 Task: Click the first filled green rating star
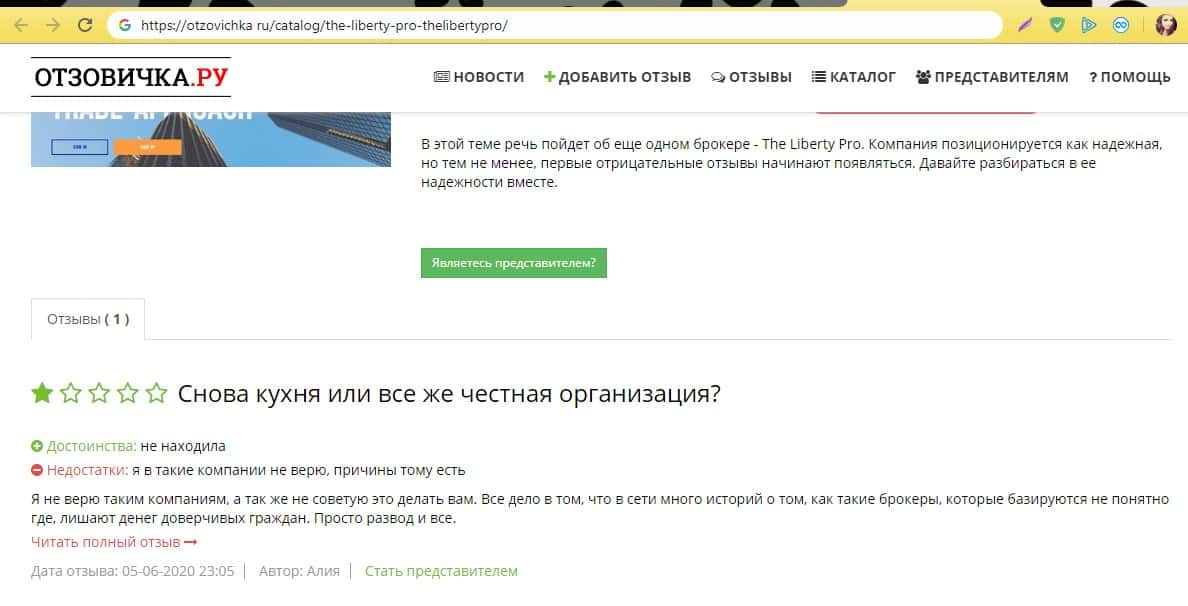point(42,393)
